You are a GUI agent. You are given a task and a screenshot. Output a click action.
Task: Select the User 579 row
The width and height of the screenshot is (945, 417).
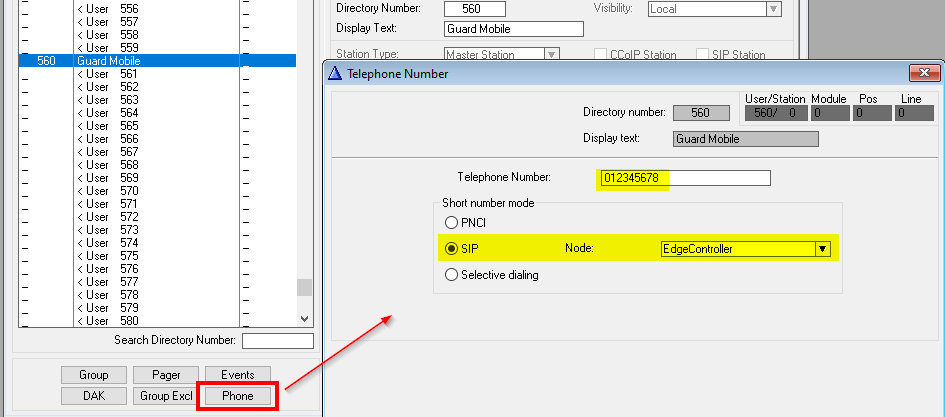click(157, 308)
